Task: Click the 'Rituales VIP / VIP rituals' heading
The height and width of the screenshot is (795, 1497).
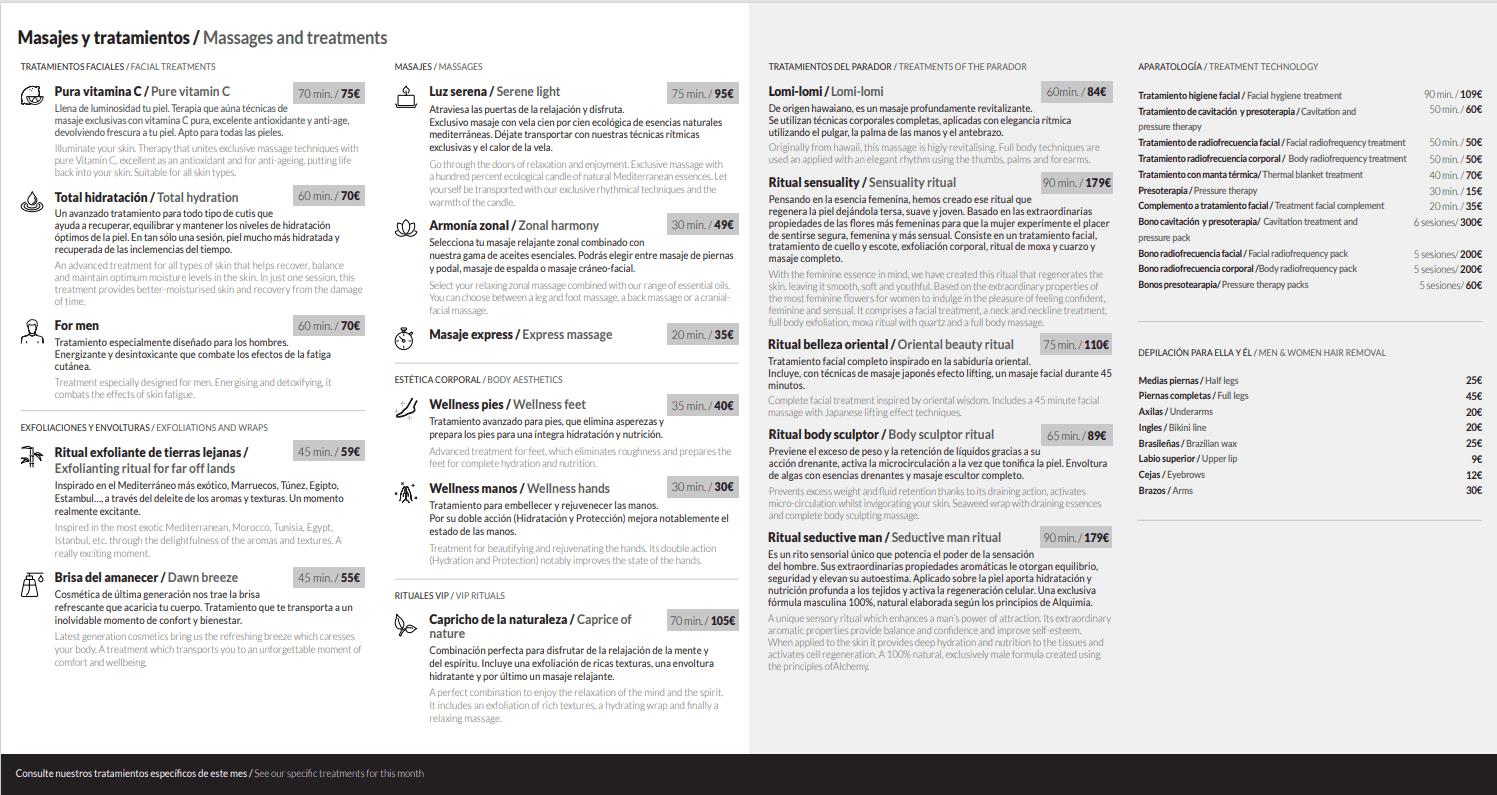Action: click(450, 595)
